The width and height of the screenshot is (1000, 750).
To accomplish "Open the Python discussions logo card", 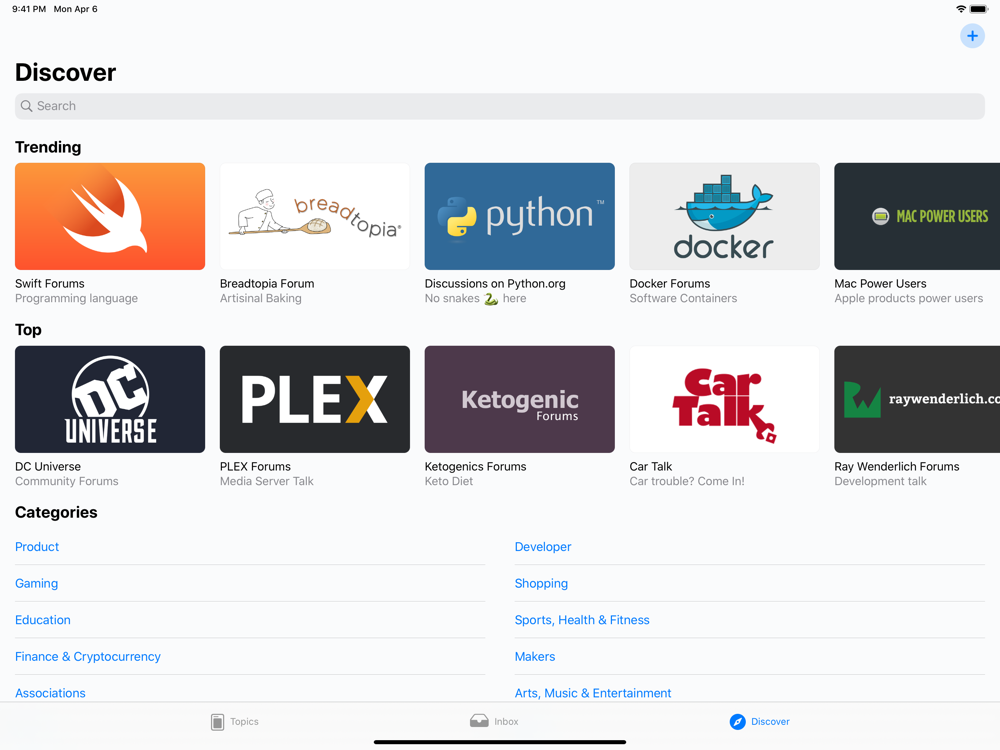I will pos(520,216).
